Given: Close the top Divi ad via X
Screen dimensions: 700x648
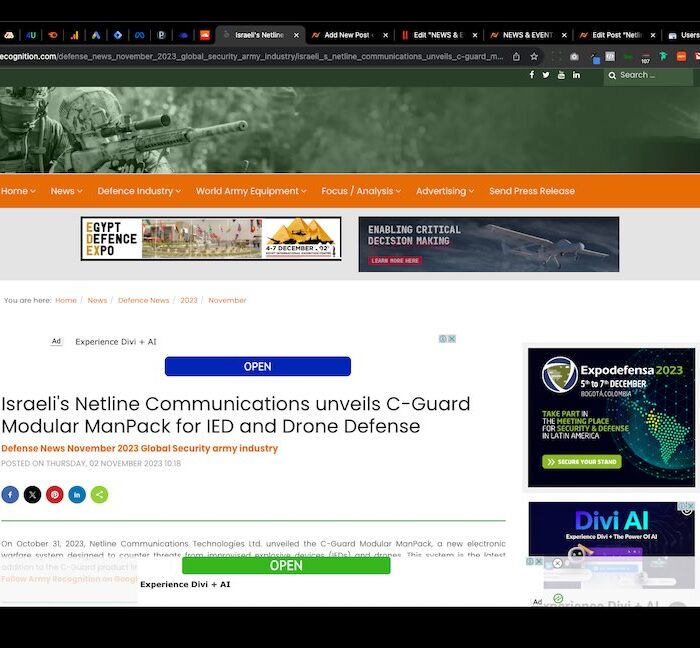Looking at the screenshot, I should (x=452, y=339).
